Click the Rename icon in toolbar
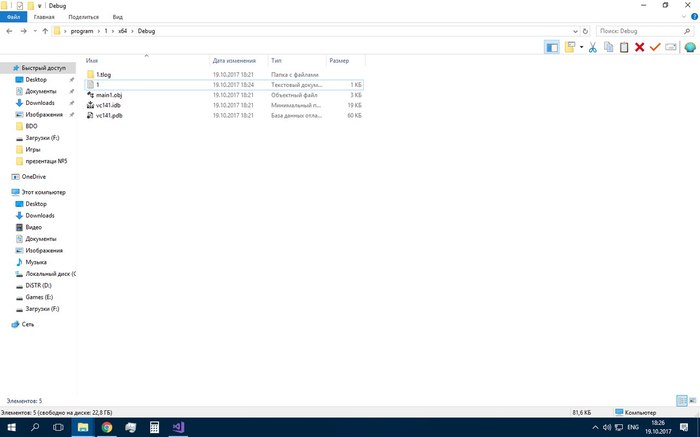This screenshot has width=700, height=437. click(671, 47)
